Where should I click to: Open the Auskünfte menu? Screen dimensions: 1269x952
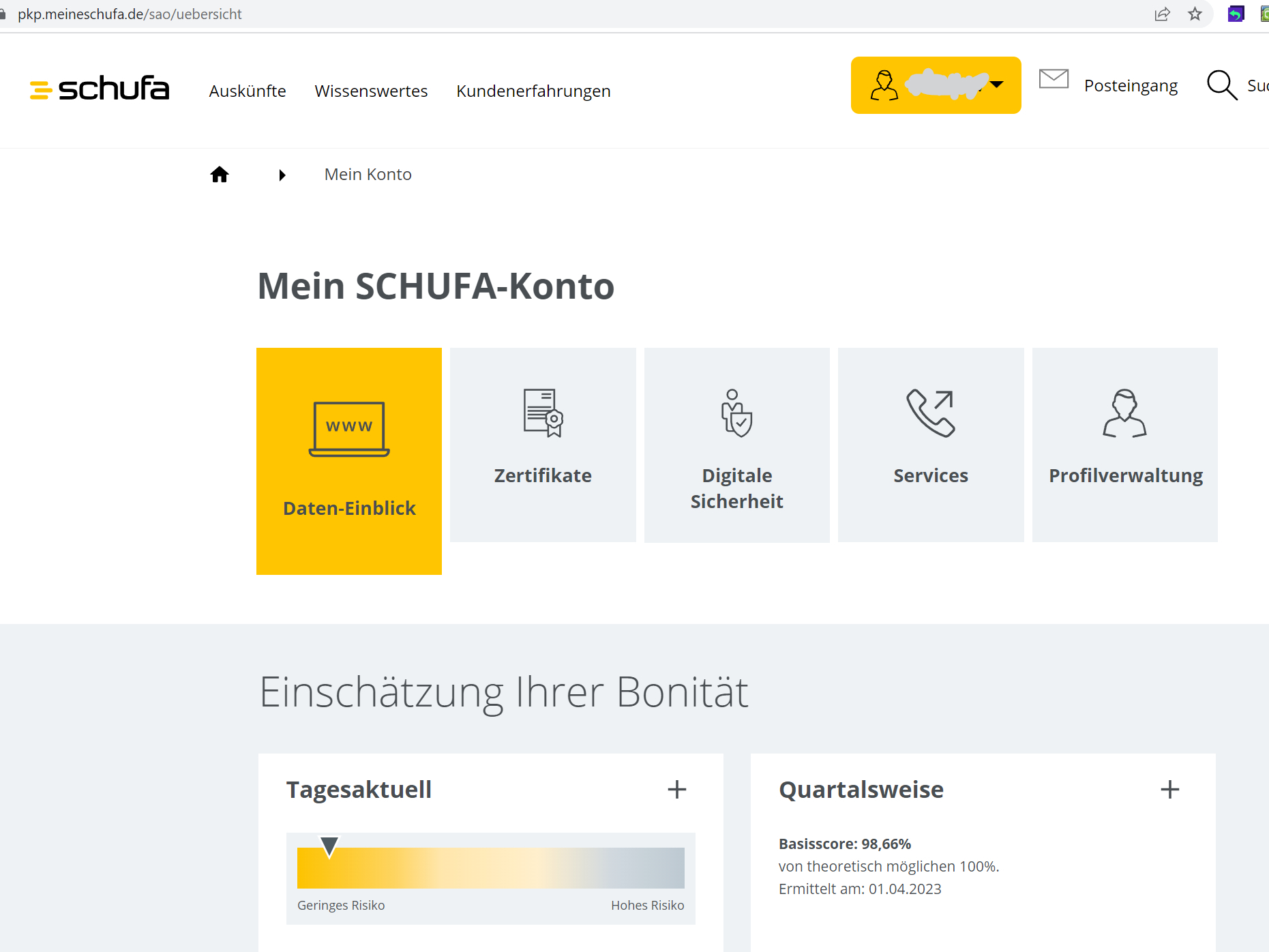[x=248, y=91]
